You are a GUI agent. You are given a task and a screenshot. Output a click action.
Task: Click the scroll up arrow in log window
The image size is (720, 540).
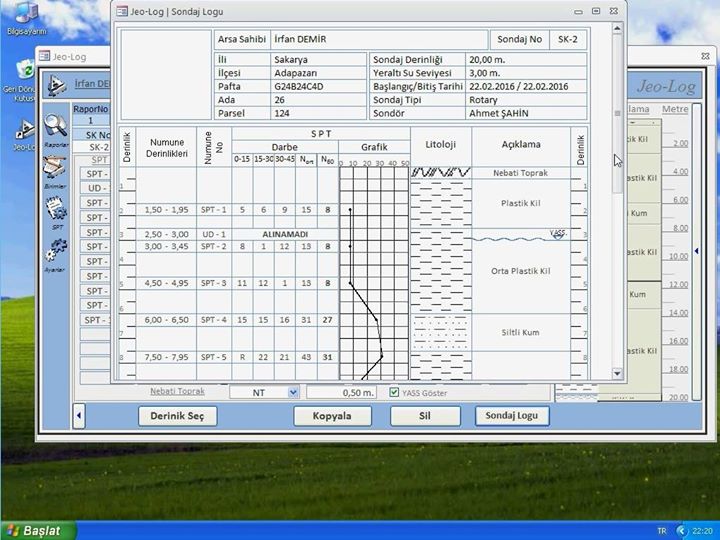[617, 28]
